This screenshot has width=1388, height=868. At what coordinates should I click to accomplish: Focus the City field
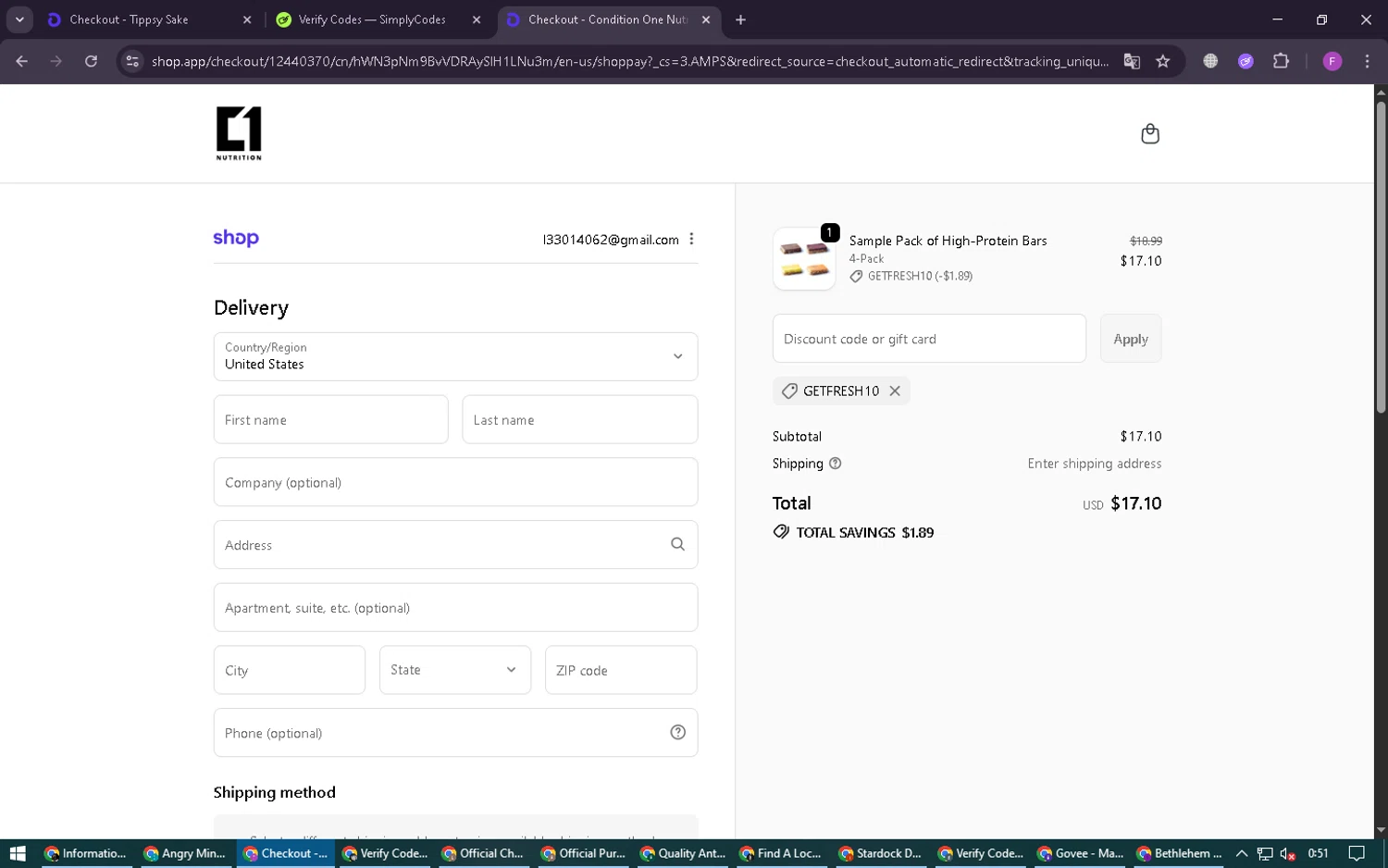click(x=290, y=670)
